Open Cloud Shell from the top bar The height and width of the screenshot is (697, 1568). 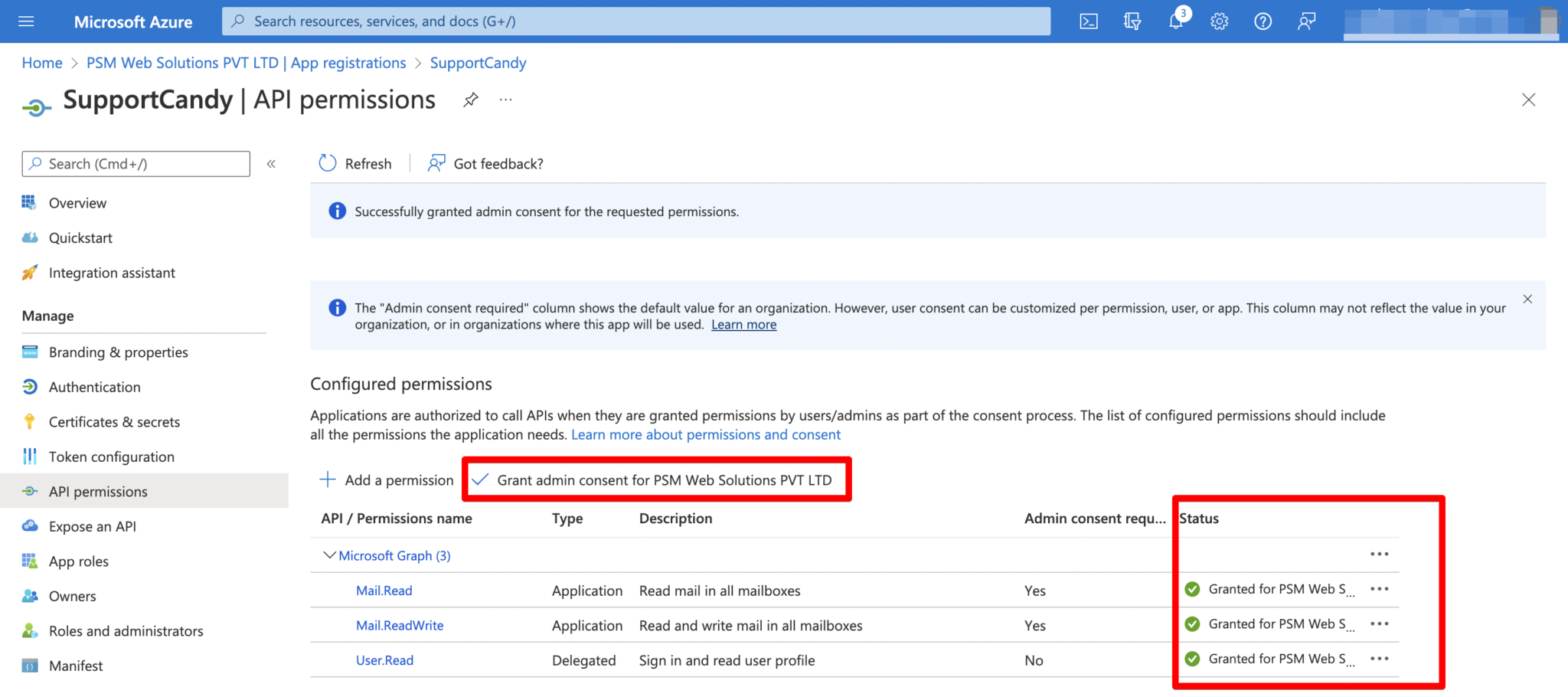[1088, 21]
